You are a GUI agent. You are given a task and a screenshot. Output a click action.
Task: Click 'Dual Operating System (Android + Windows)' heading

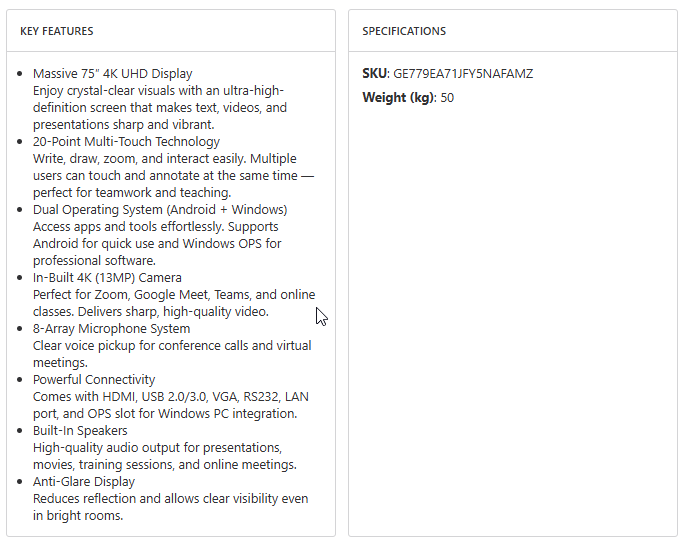pos(160,210)
